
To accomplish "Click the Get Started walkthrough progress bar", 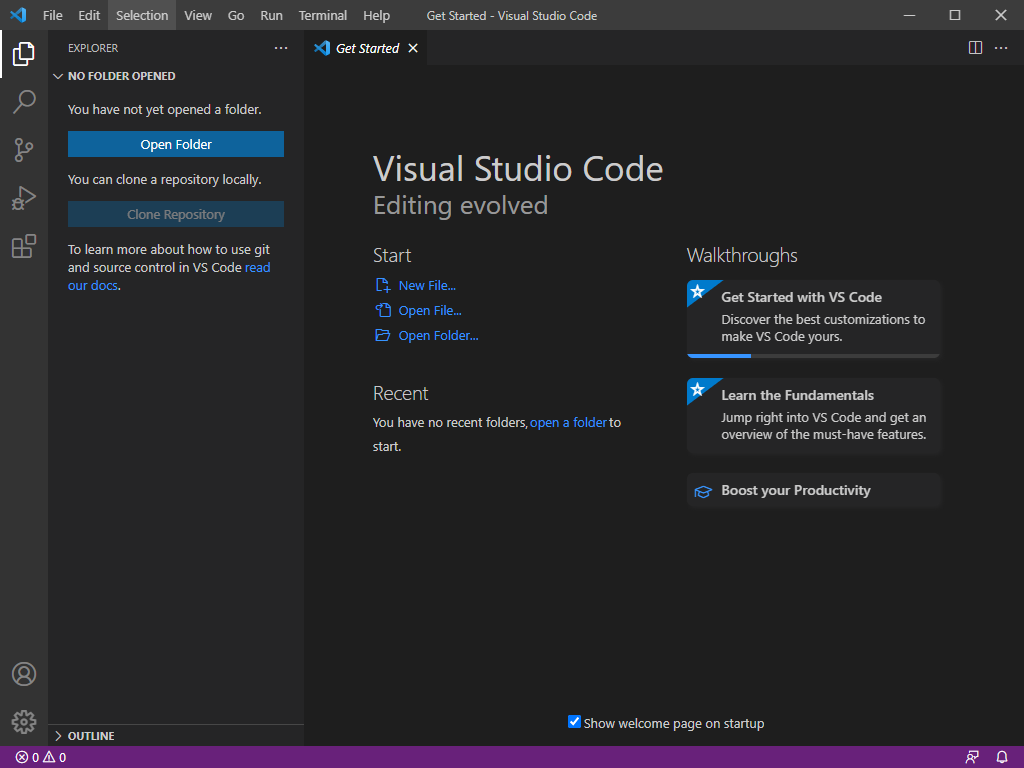I will coord(813,355).
